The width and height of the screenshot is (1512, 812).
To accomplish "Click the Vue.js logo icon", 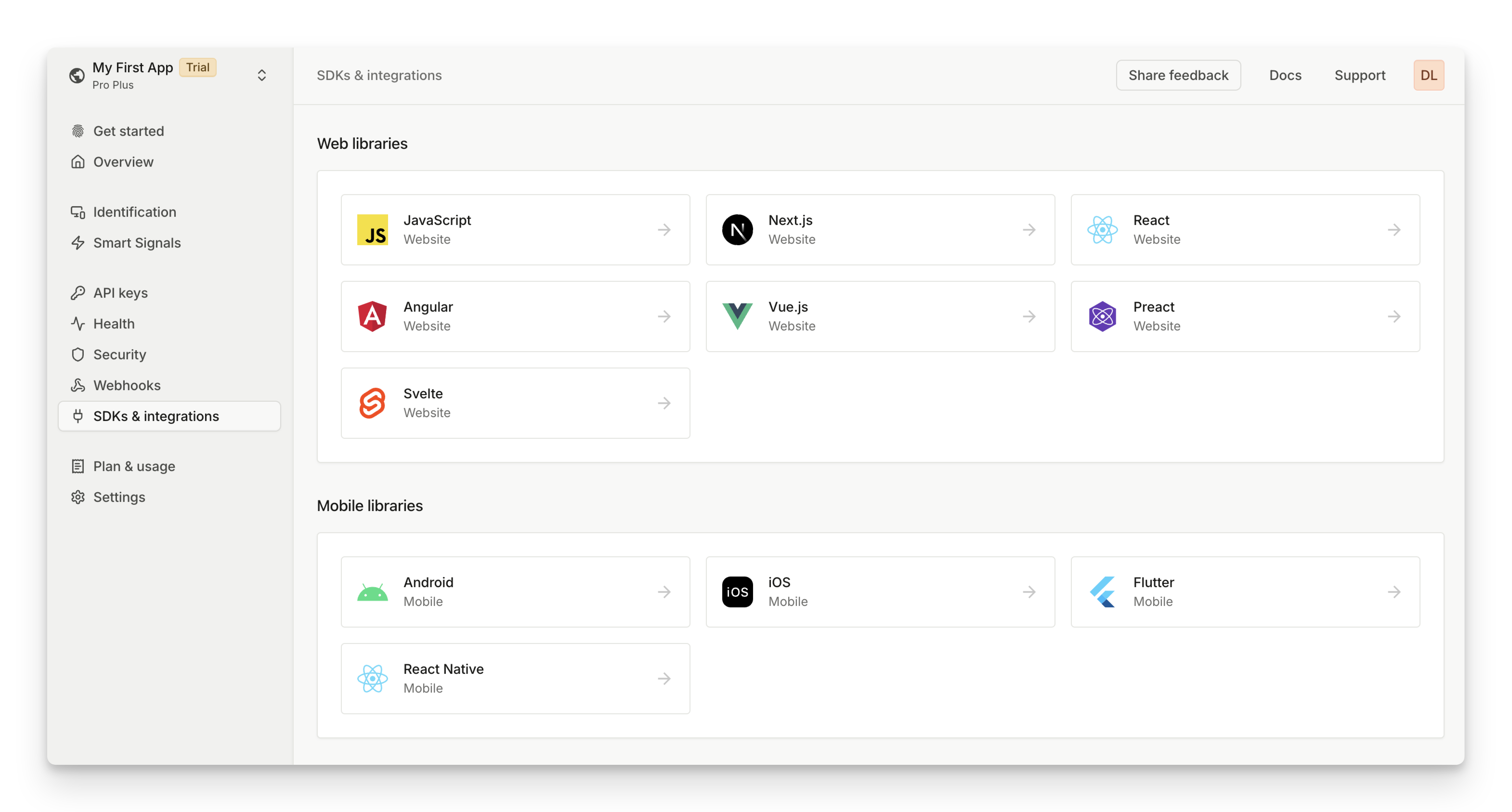I will [737, 316].
